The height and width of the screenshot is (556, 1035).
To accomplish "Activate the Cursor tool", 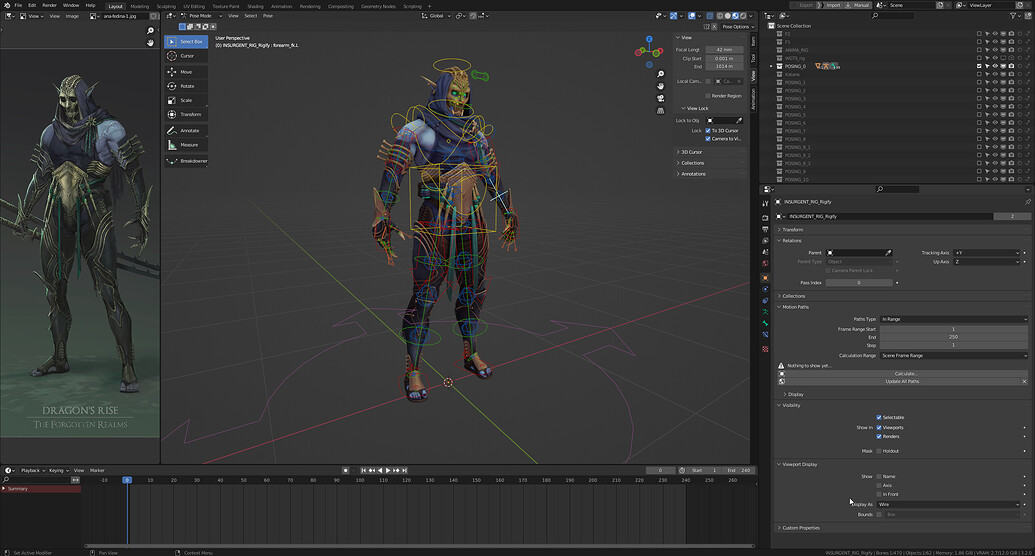I will click(x=186, y=56).
